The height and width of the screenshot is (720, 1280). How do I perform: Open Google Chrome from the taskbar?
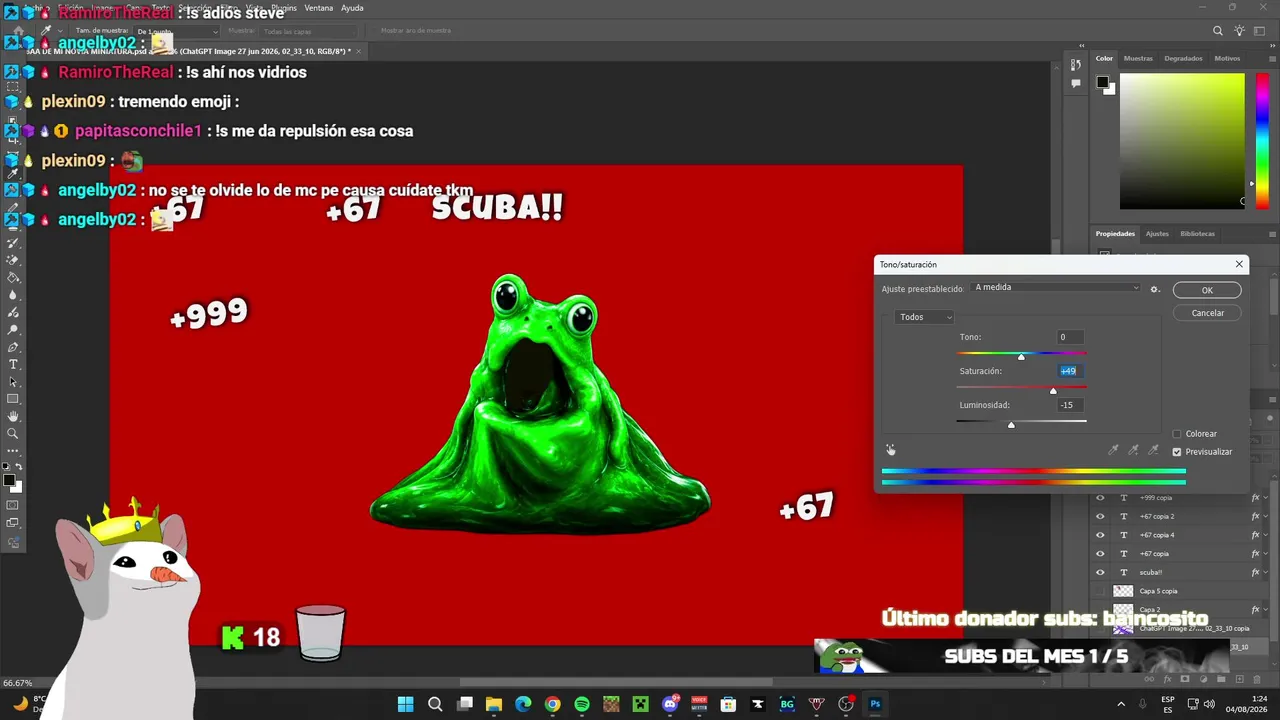[552, 704]
